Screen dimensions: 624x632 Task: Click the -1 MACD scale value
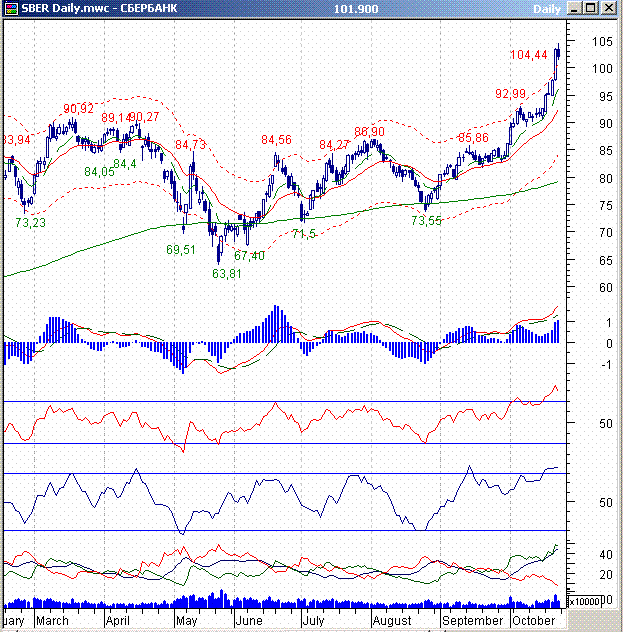pyautogui.click(x=606, y=365)
